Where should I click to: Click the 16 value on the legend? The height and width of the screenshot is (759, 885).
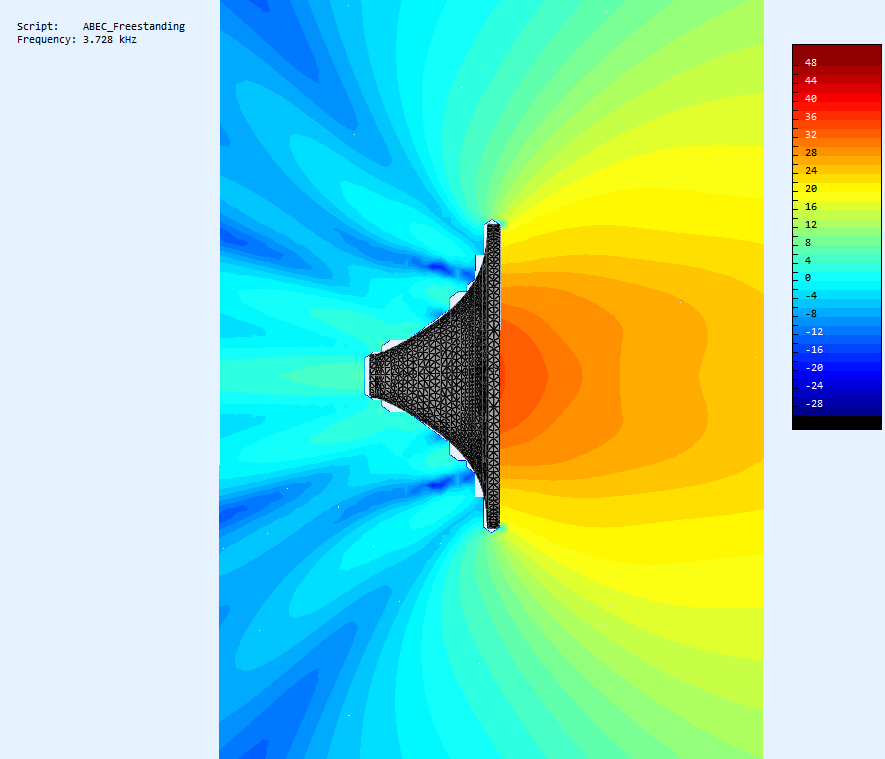[810, 207]
